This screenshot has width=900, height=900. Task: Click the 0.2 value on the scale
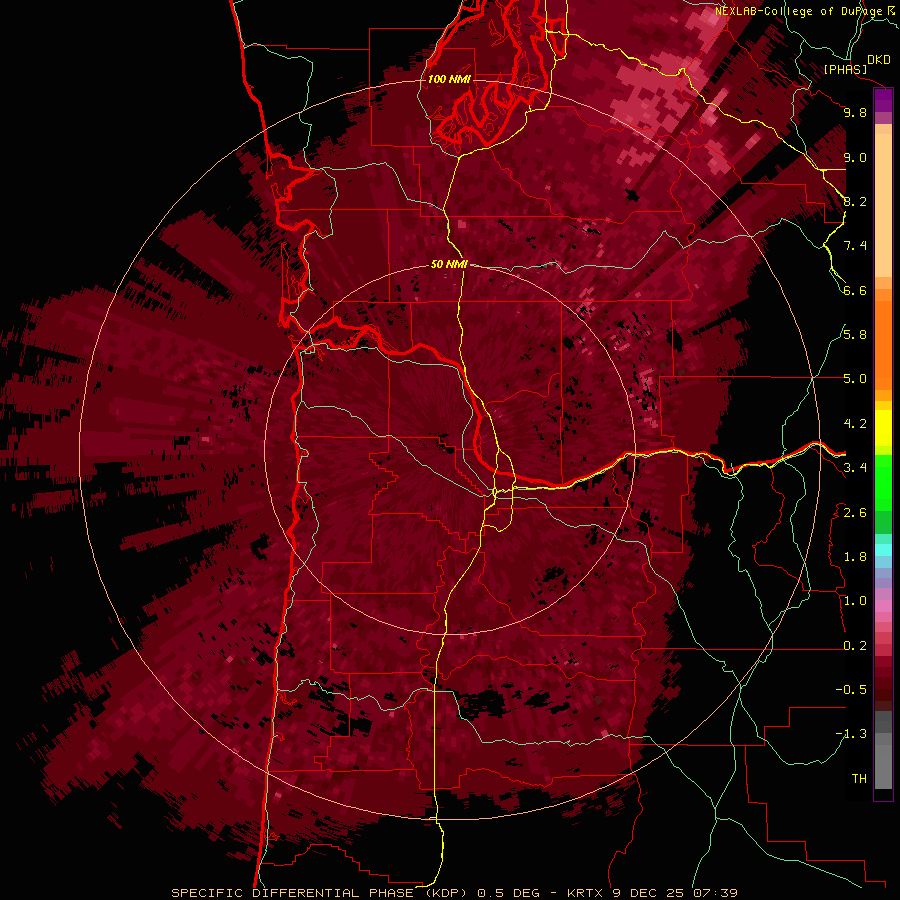click(x=855, y=646)
